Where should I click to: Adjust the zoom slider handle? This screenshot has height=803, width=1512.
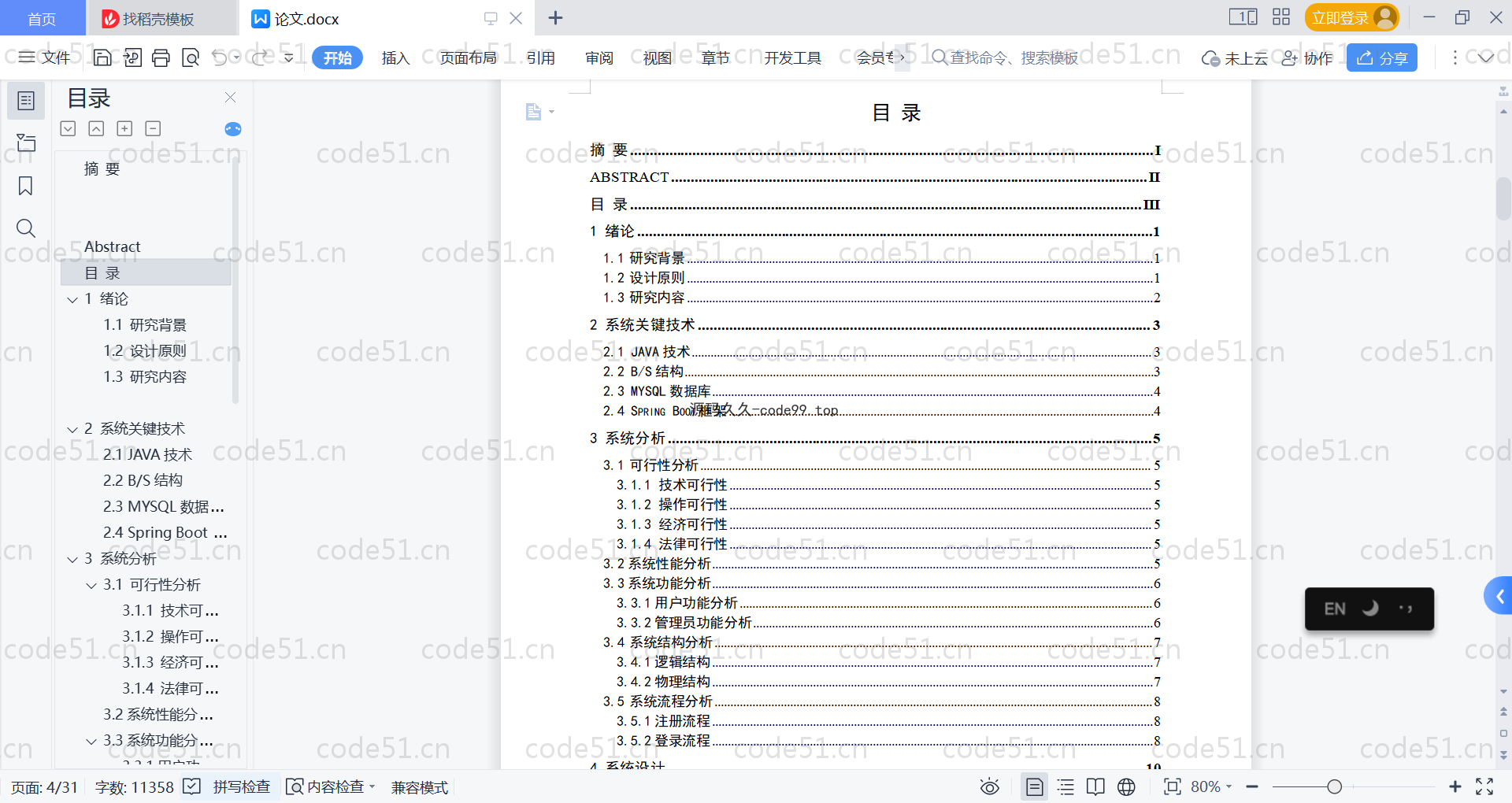(1334, 786)
